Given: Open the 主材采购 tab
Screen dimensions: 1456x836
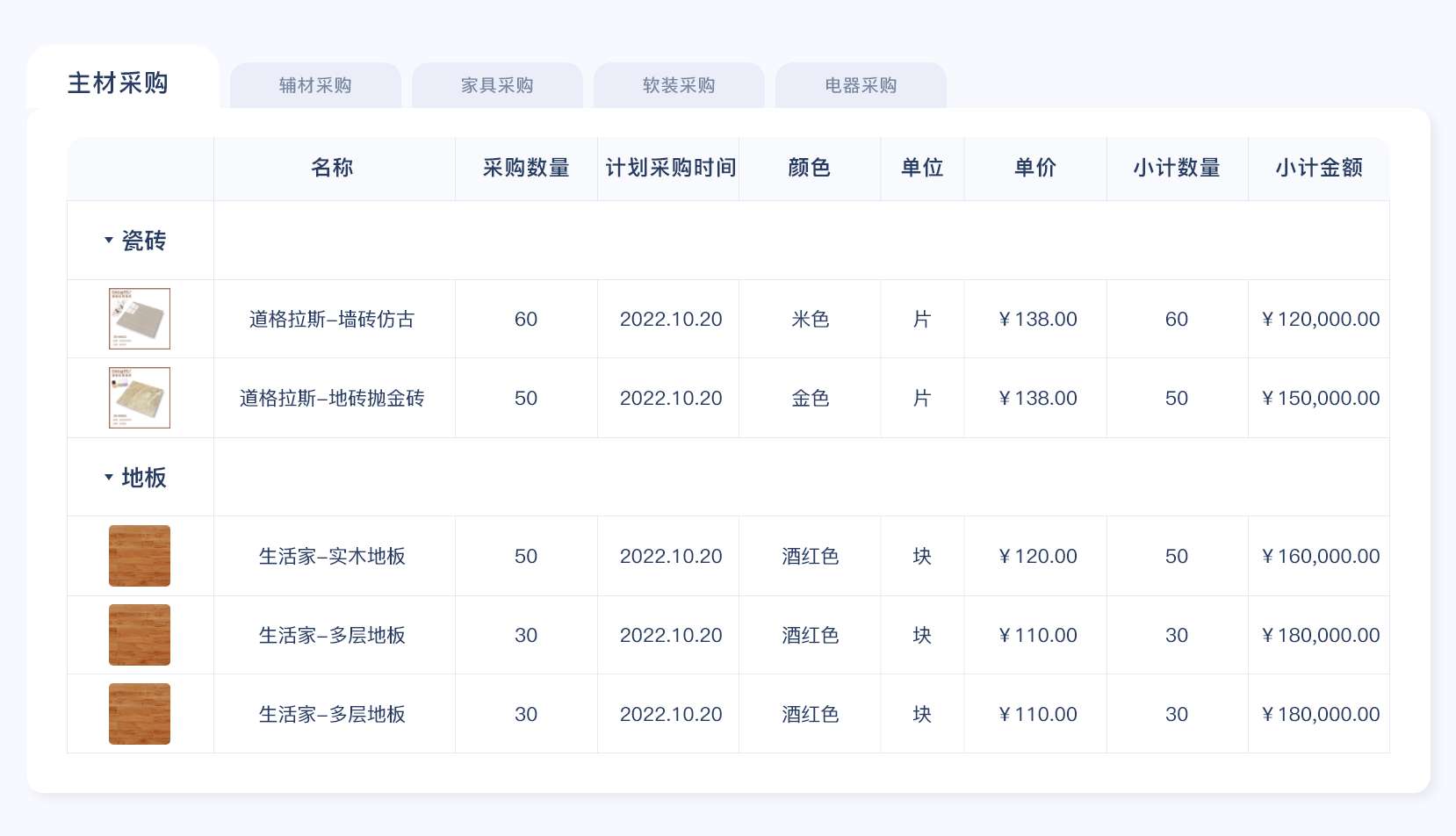Looking at the screenshot, I should tap(119, 83).
